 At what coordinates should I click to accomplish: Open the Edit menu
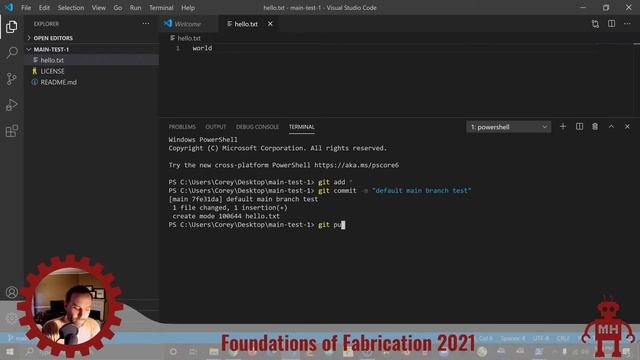[x=44, y=8]
